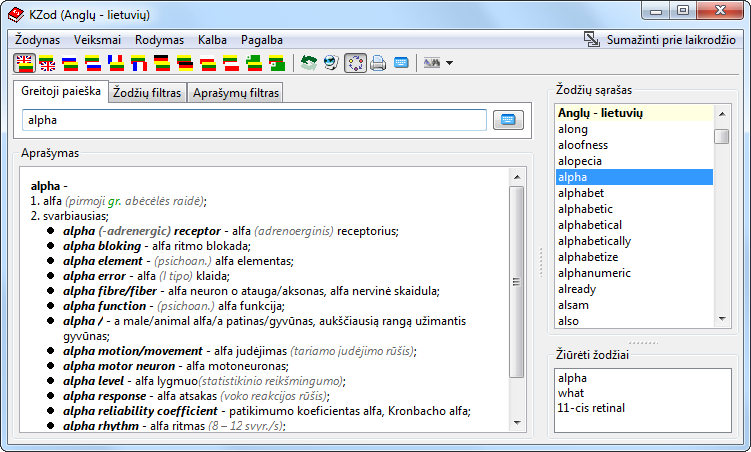Click '11-cis retinal' in viewed words
Viewport: 751px width, 452px height.
click(591, 408)
